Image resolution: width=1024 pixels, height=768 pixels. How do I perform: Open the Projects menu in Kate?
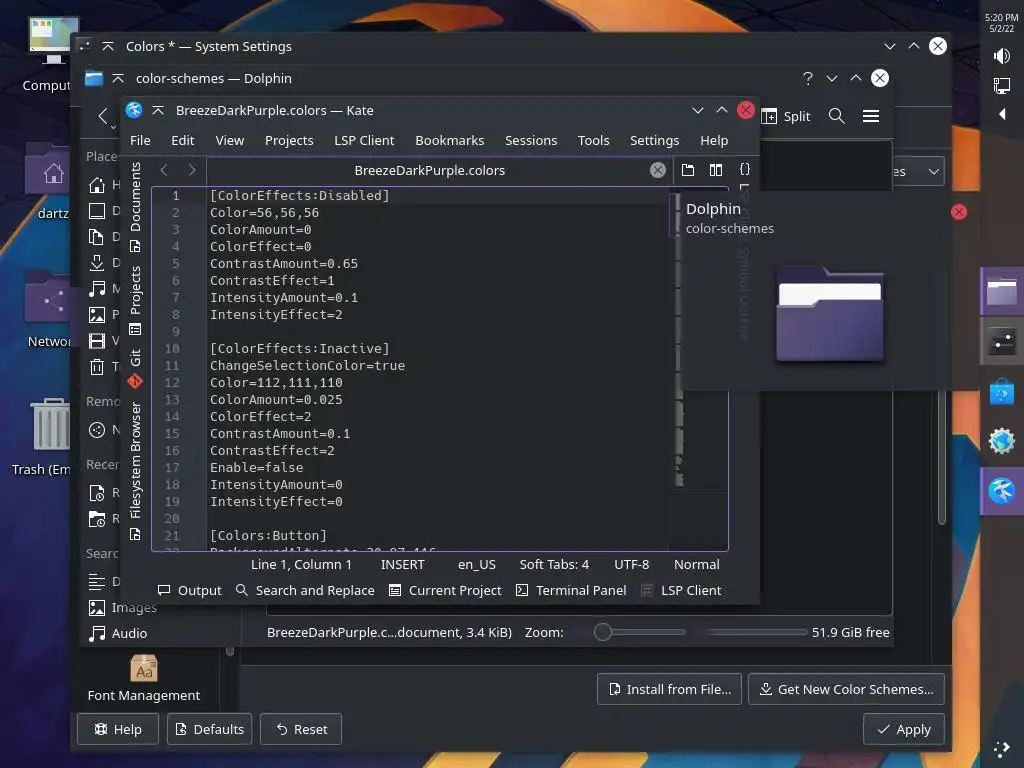[289, 140]
